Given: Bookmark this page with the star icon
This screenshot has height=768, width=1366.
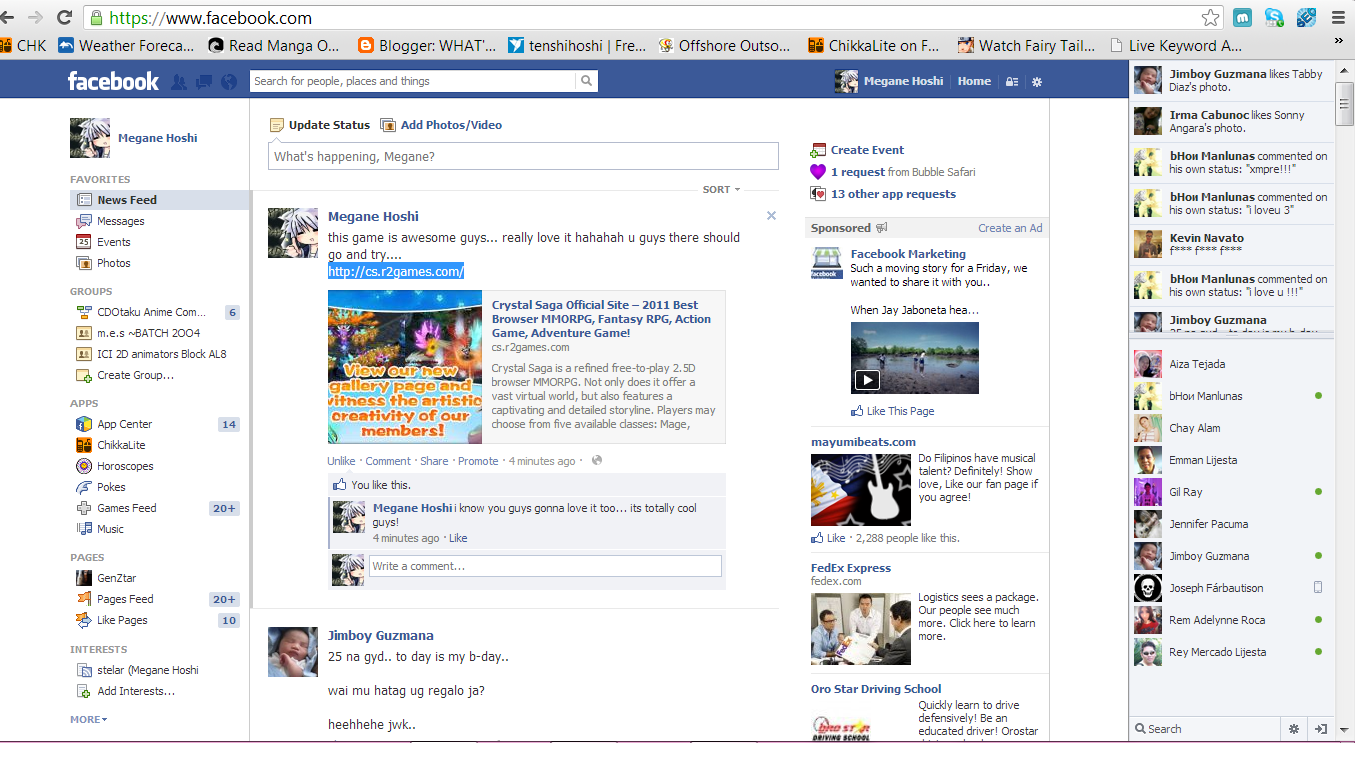Looking at the screenshot, I should coord(1210,18).
